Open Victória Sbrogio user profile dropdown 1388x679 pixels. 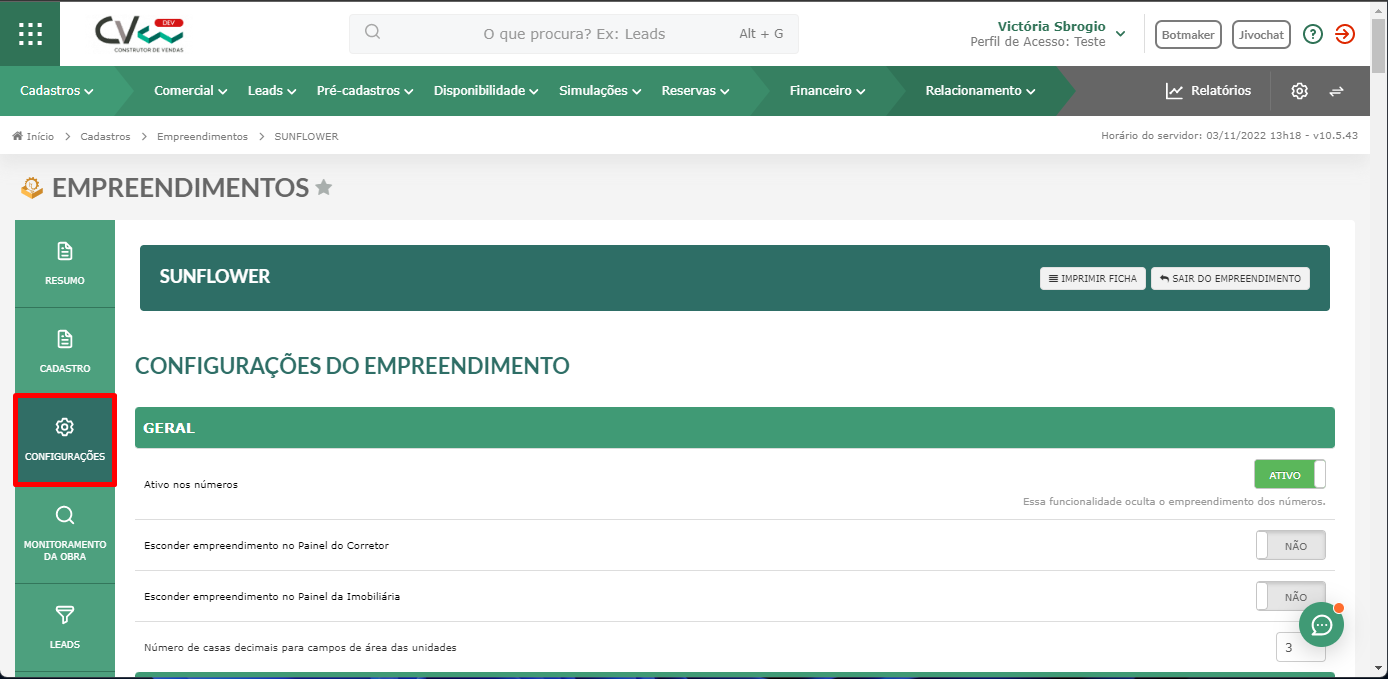1048,34
